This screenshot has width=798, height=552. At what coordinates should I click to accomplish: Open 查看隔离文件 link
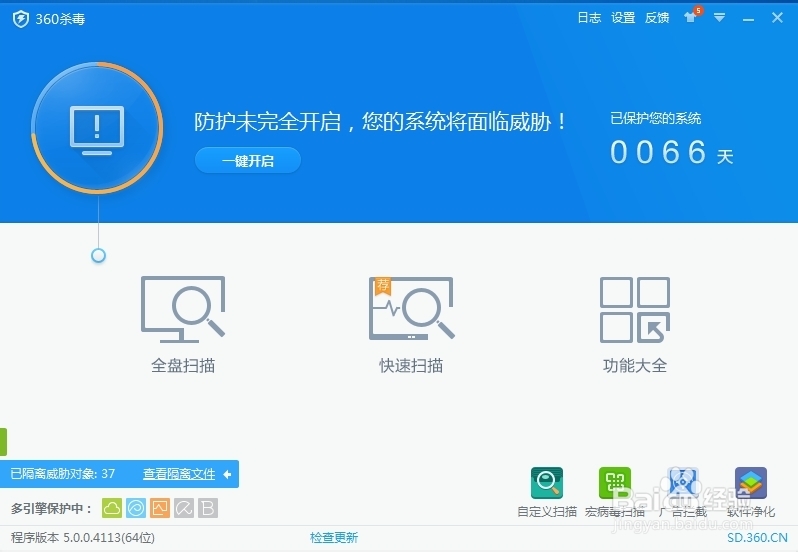click(179, 474)
